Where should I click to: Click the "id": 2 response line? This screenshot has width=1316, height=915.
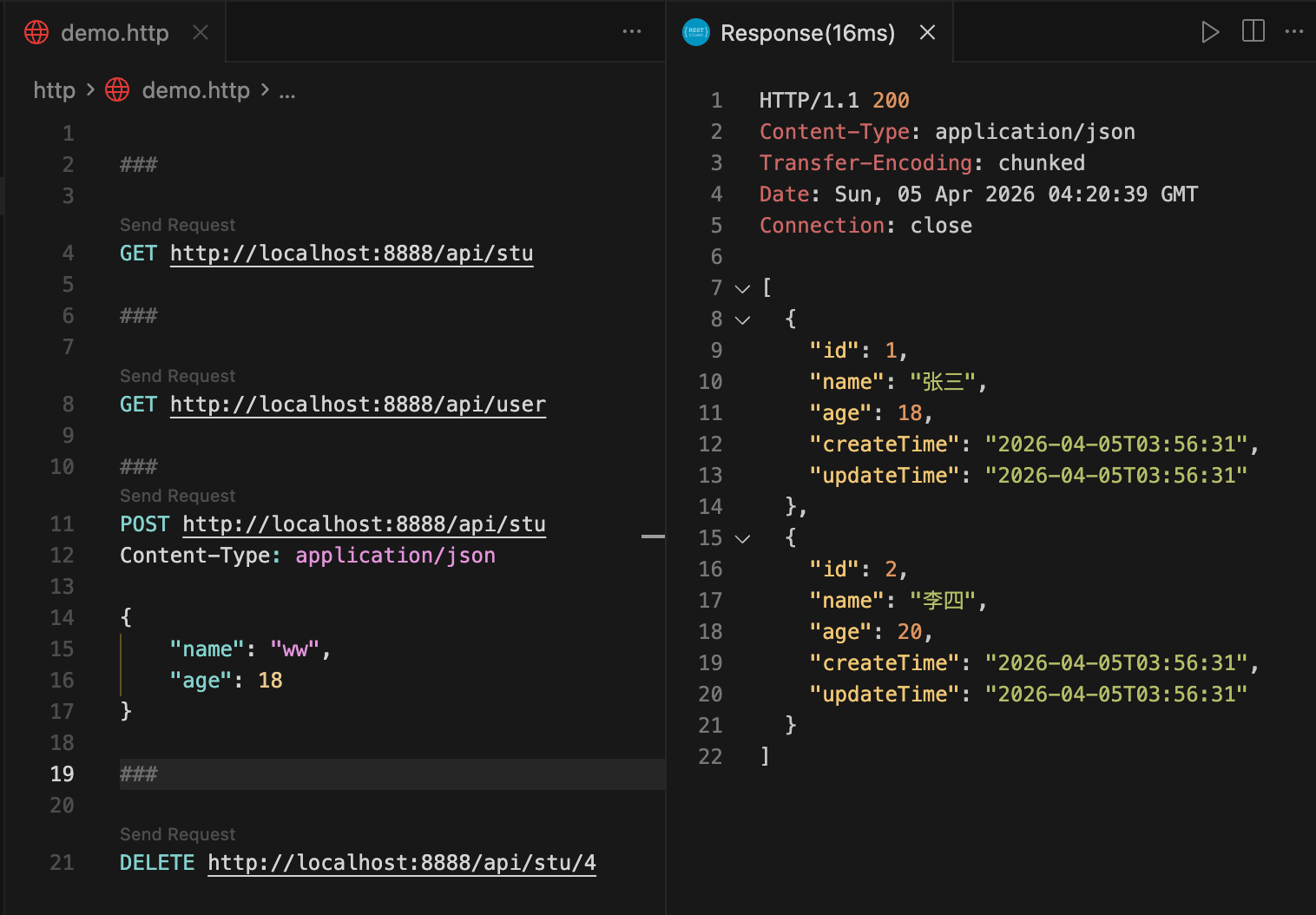[859, 569]
